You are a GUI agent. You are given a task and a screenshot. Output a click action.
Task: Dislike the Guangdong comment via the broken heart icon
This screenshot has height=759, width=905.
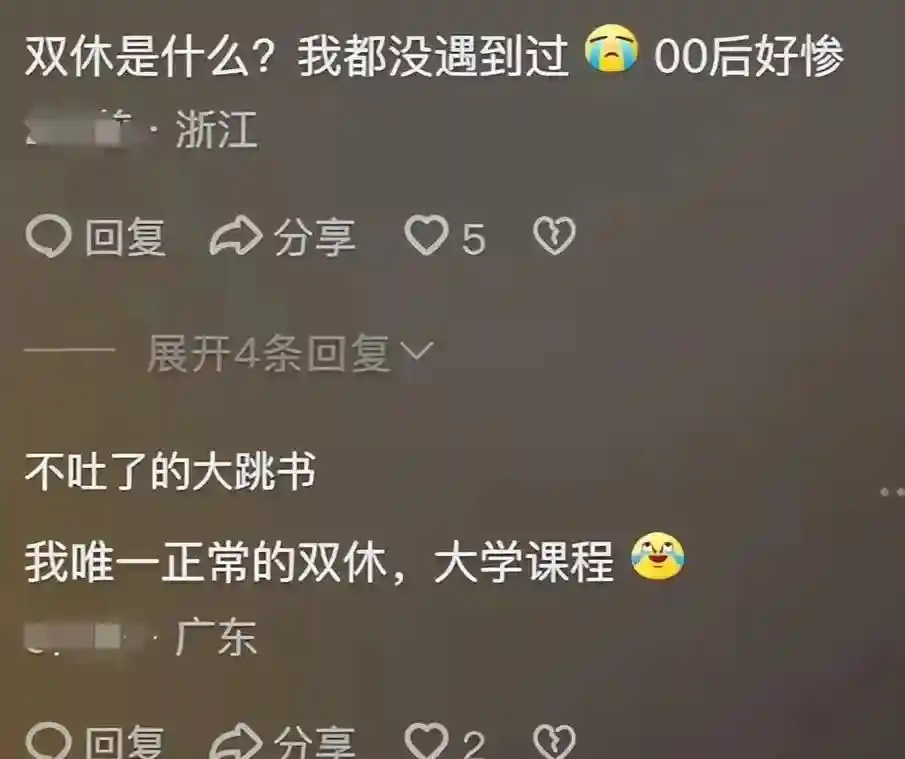click(554, 741)
